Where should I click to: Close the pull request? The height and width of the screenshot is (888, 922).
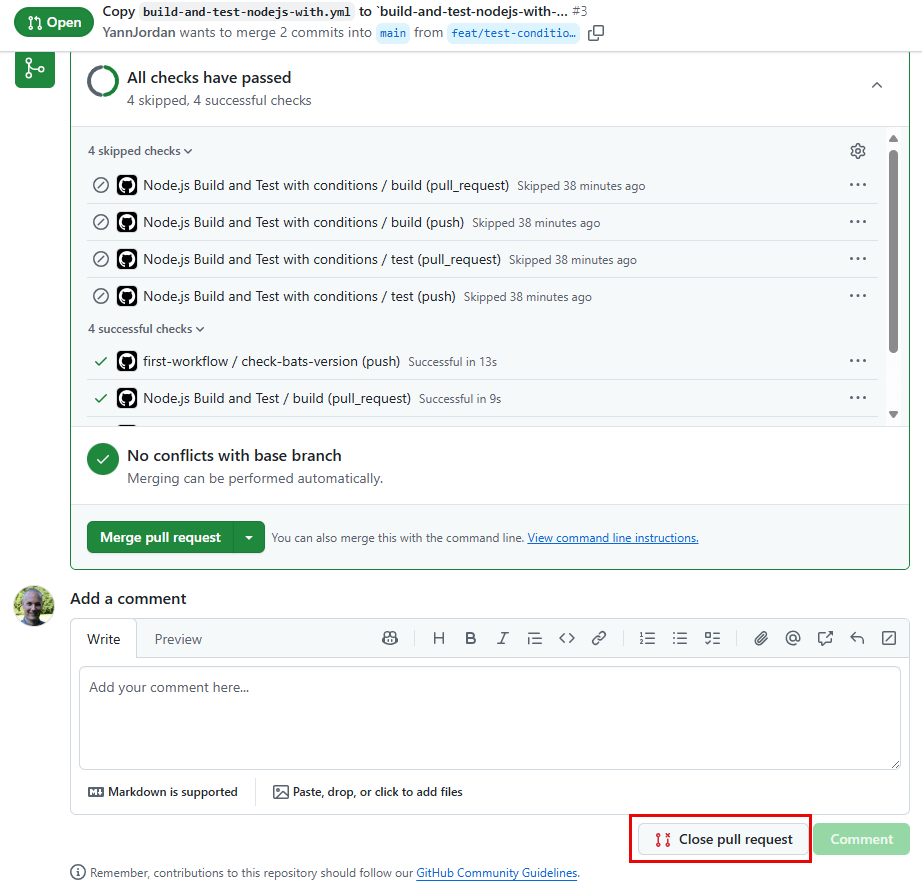click(x=720, y=839)
